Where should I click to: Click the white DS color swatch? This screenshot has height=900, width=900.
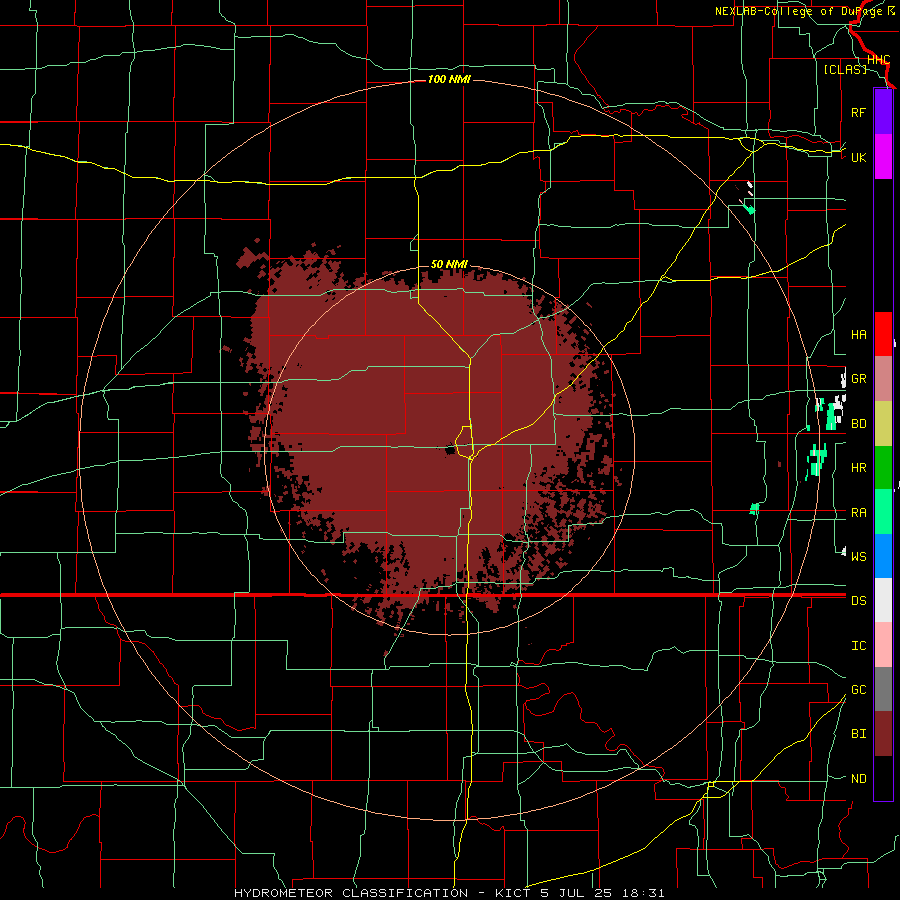[883, 600]
